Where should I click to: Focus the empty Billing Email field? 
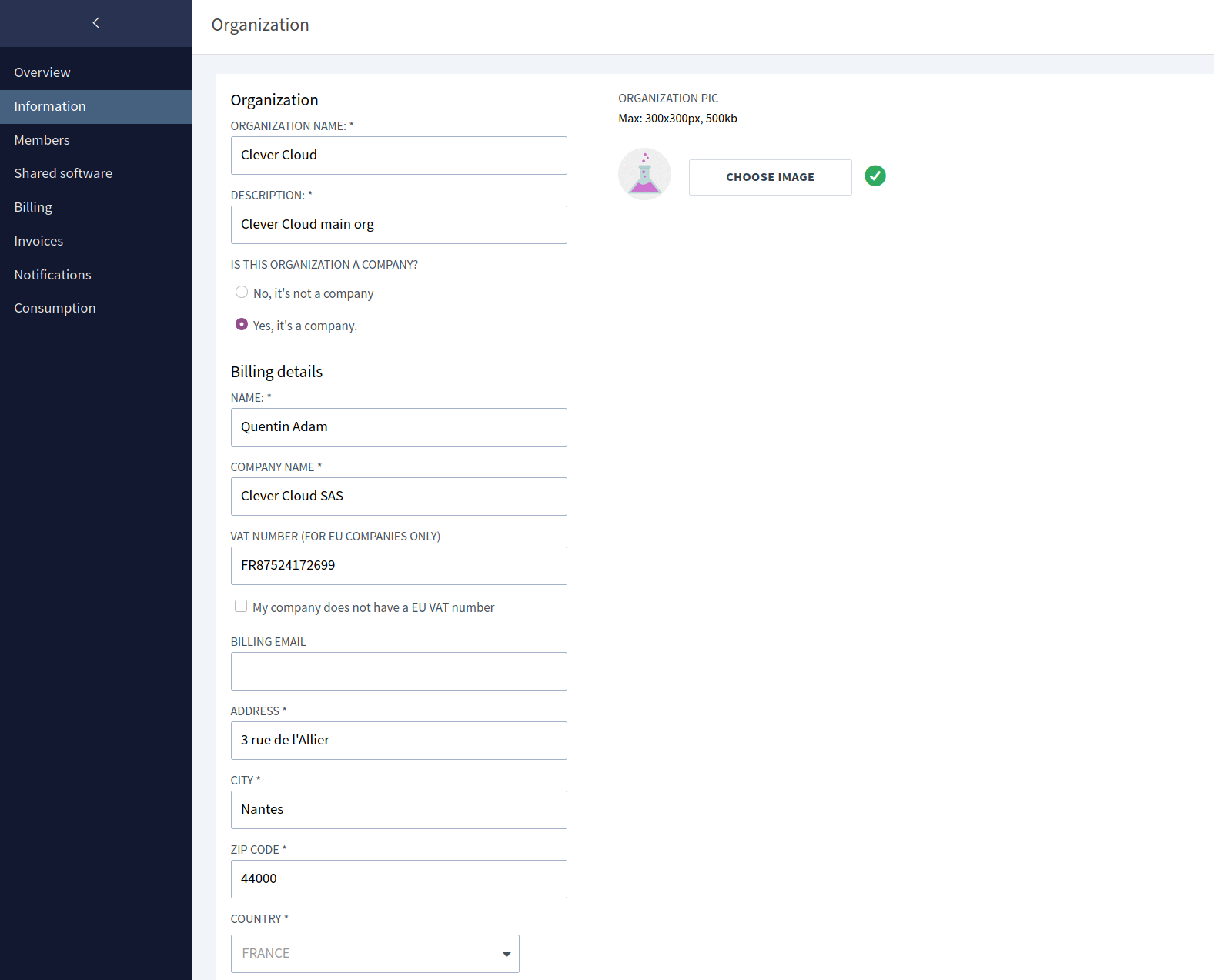click(399, 671)
